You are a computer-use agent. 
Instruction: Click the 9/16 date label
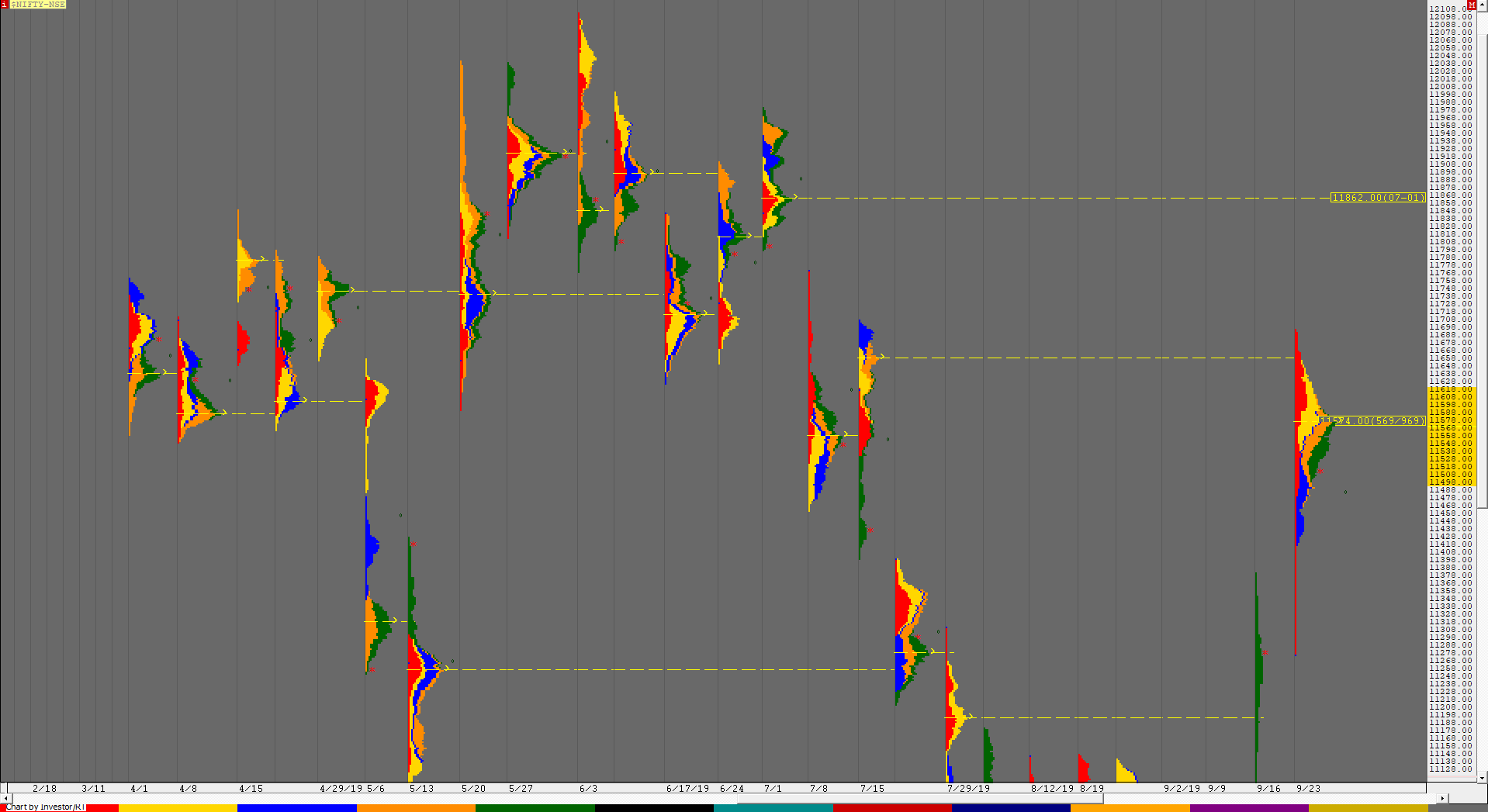pos(1268,788)
